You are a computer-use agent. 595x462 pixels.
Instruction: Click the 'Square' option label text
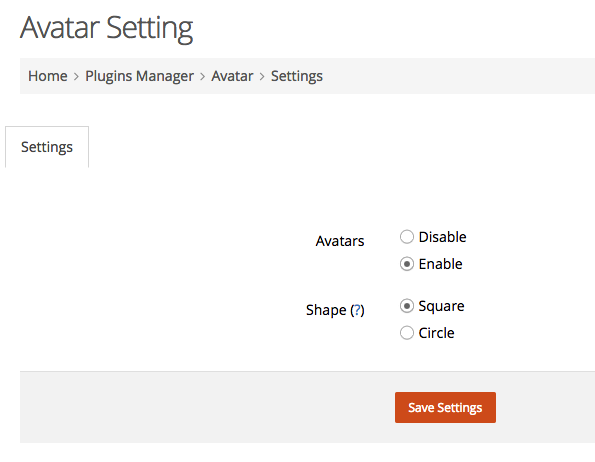pyautogui.click(x=441, y=306)
